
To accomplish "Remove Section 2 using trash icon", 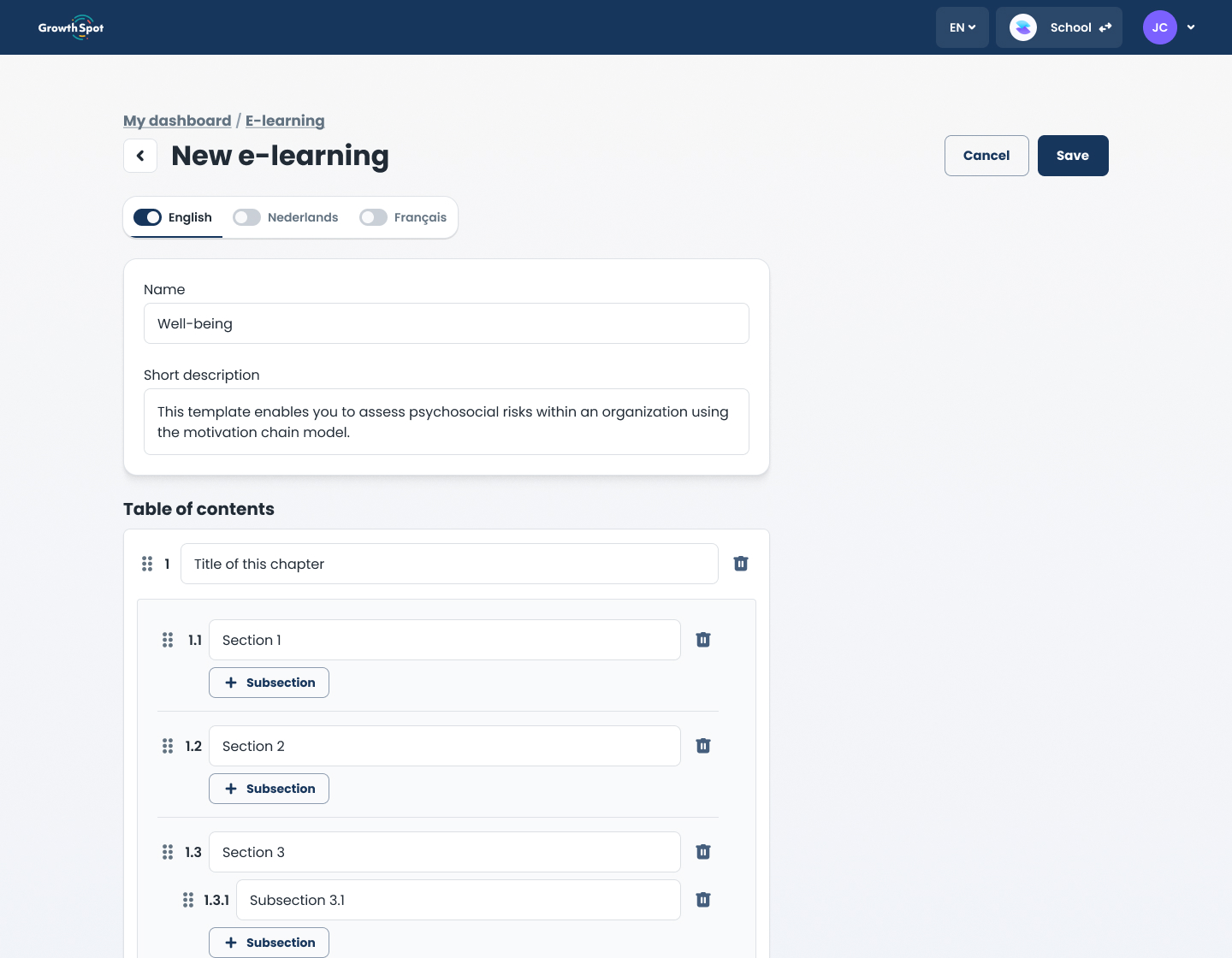I will tap(703, 746).
